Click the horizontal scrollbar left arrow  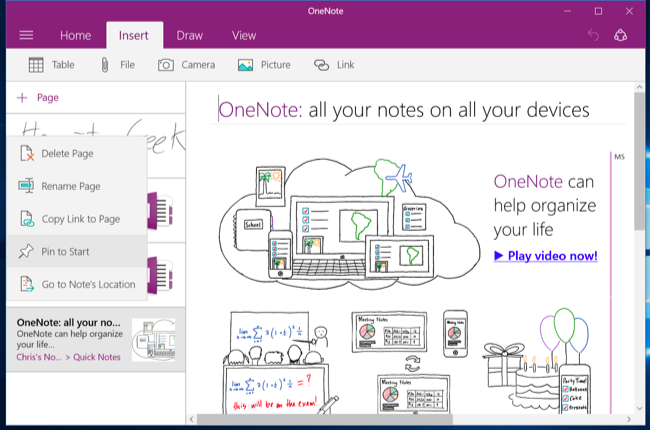(191, 419)
